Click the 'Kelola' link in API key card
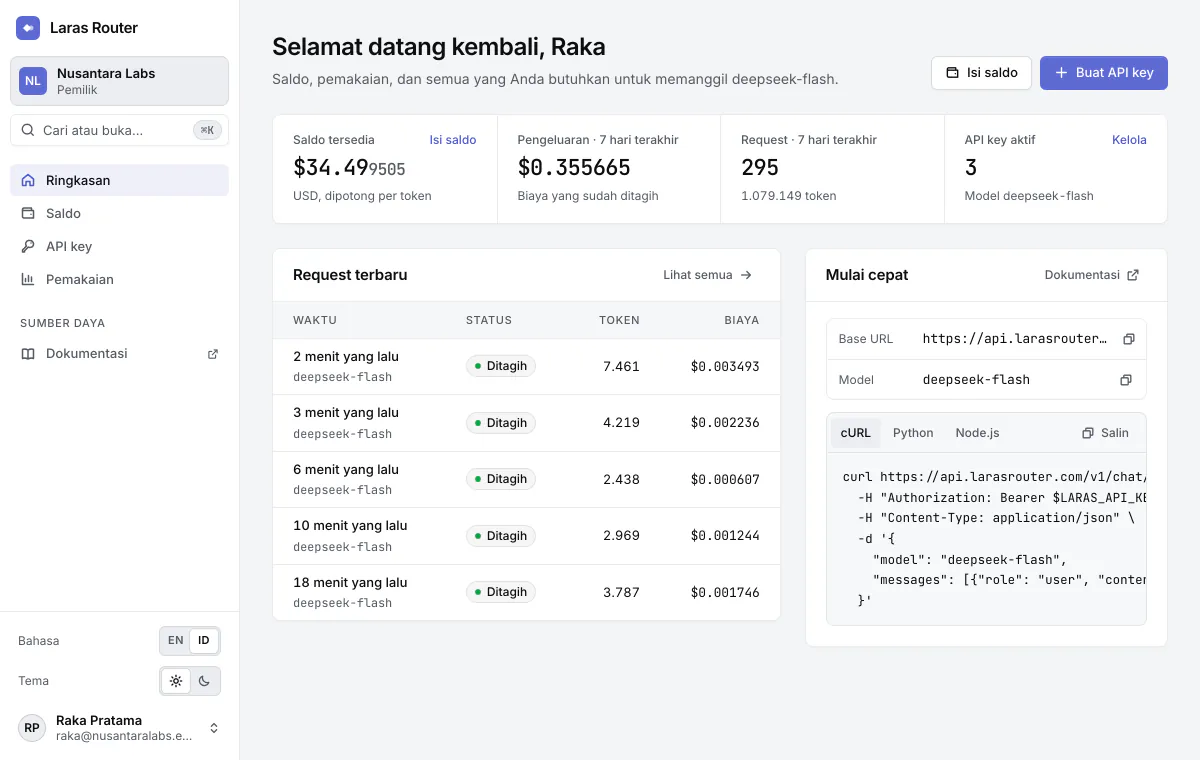 pyautogui.click(x=1129, y=140)
